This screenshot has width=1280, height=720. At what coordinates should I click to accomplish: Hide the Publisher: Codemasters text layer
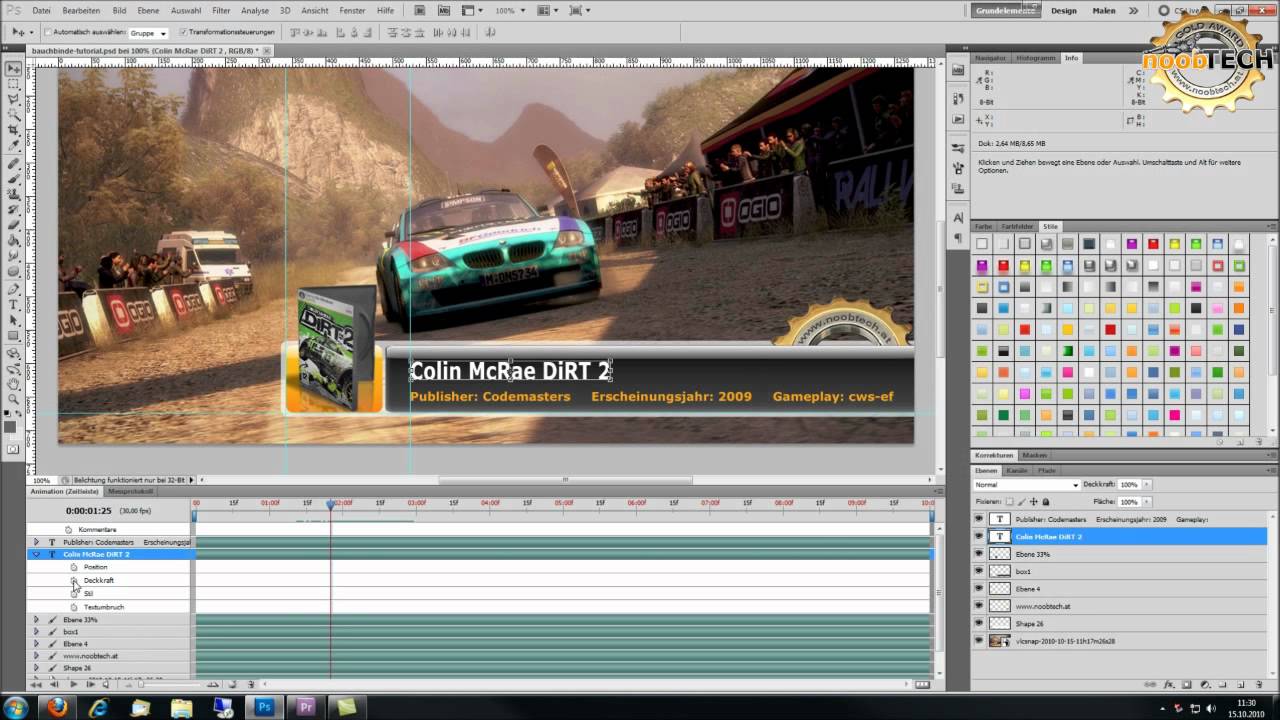point(979,519)
